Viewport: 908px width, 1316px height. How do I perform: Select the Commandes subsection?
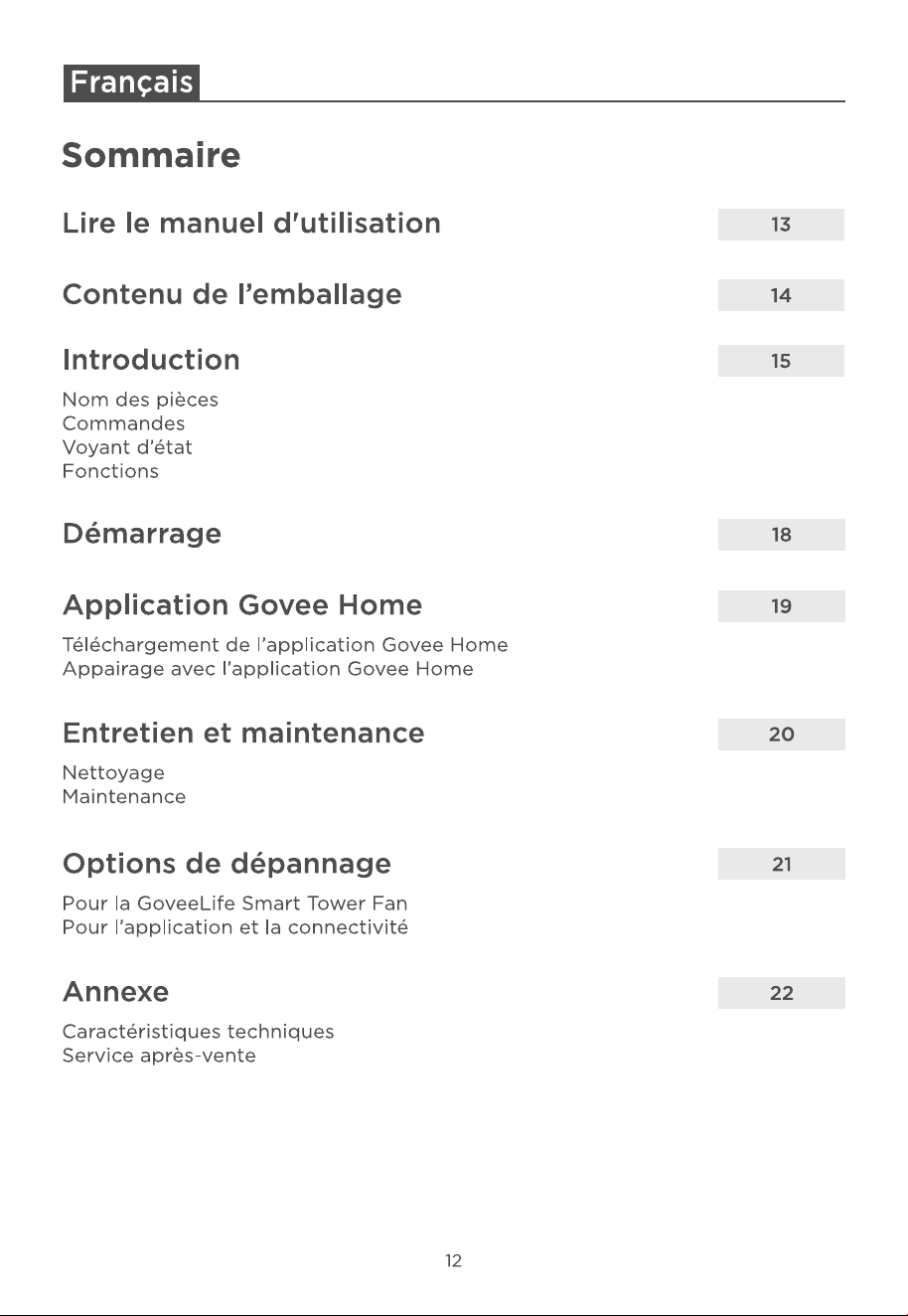[123, 423]
